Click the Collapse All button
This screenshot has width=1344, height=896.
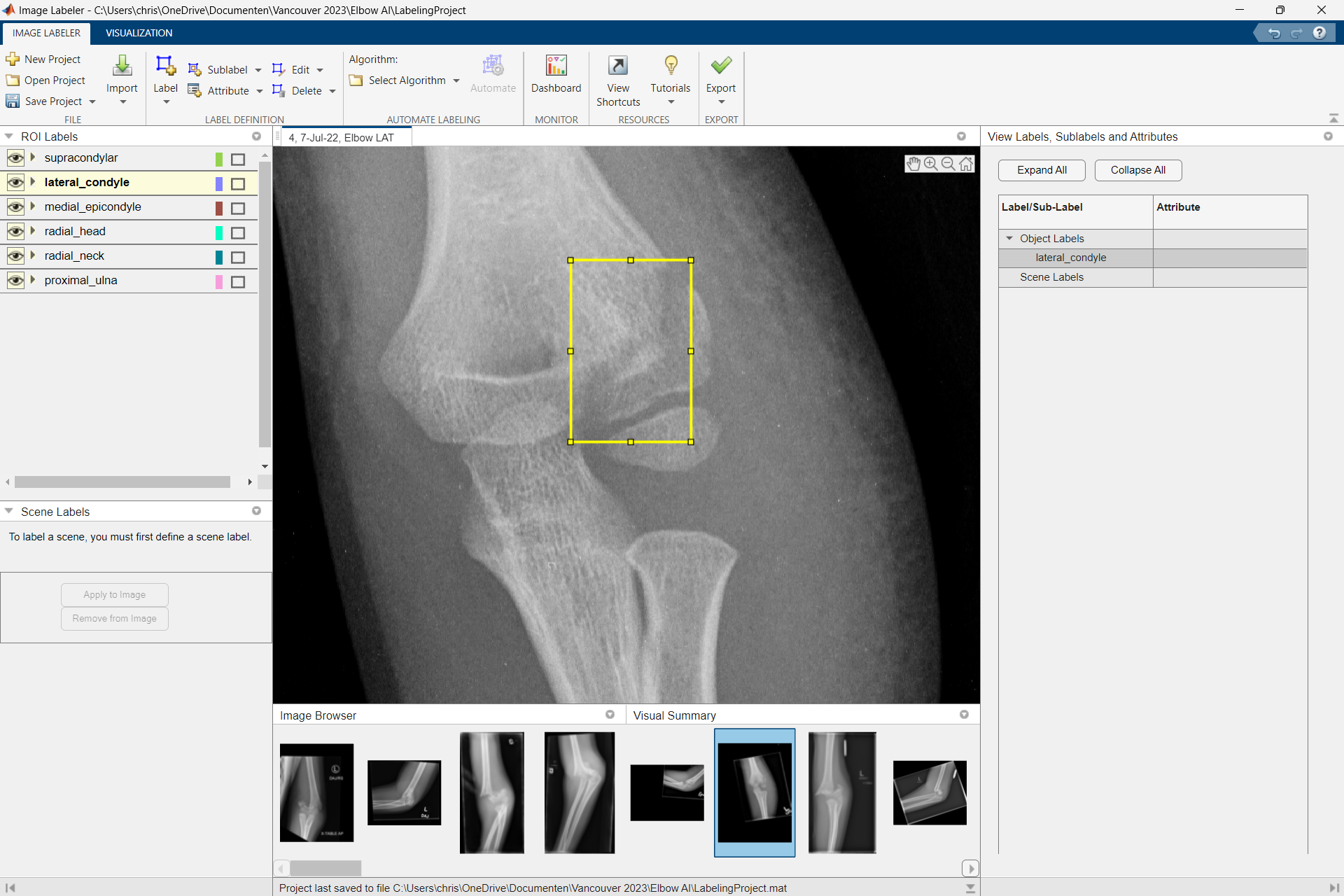[1137, 170]
